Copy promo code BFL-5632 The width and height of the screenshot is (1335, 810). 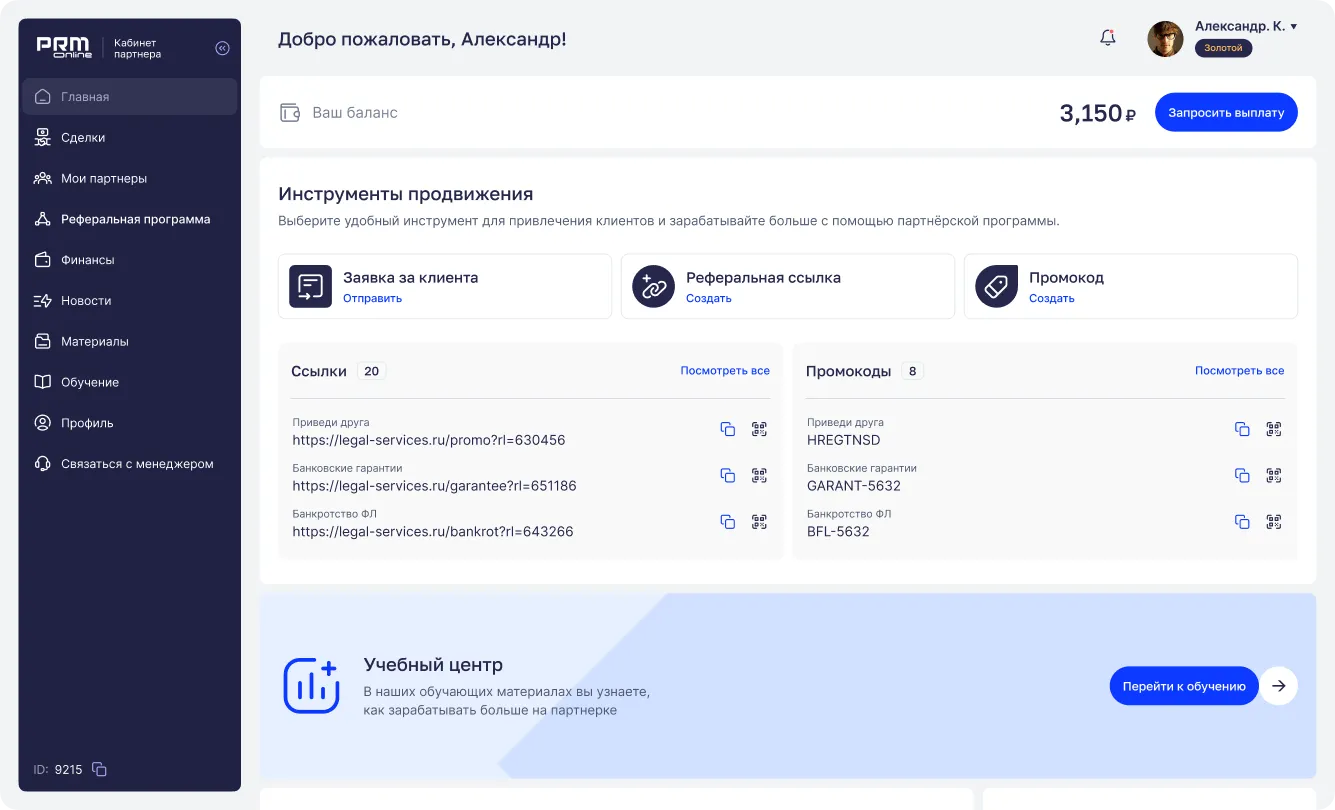point(1242,521)
